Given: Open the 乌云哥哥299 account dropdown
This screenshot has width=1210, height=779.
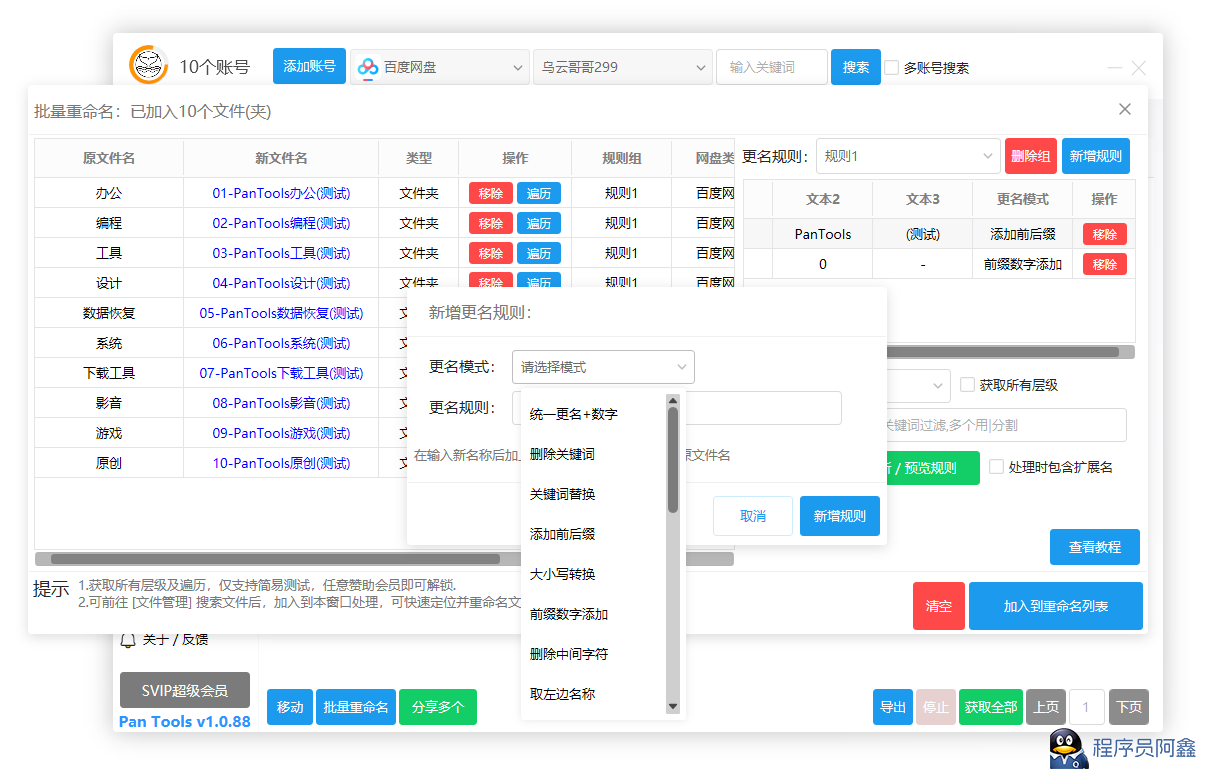Looking at the screenshot, I should [x=620, y=67].
